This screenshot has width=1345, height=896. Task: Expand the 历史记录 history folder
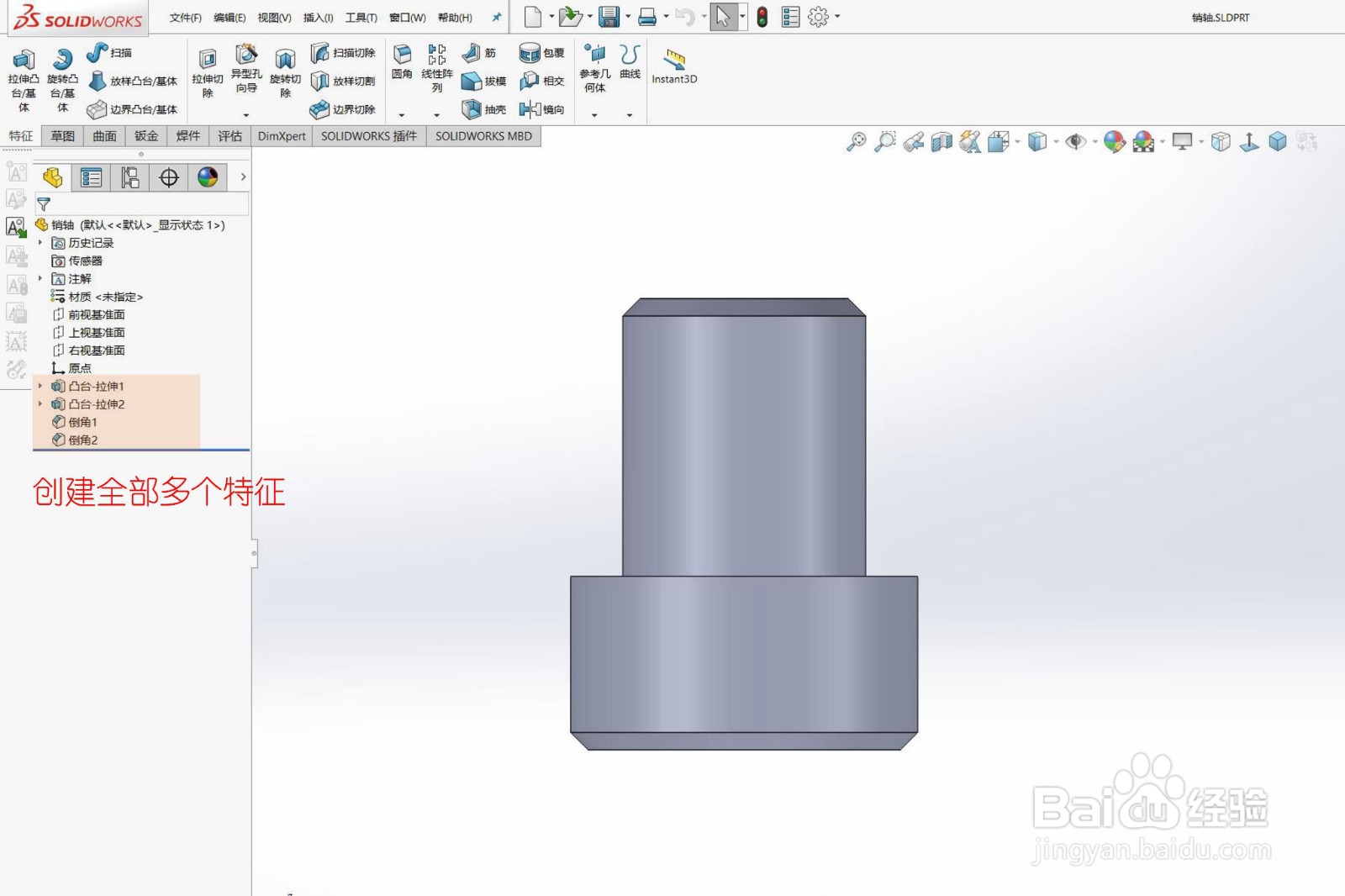pos(40,242)
